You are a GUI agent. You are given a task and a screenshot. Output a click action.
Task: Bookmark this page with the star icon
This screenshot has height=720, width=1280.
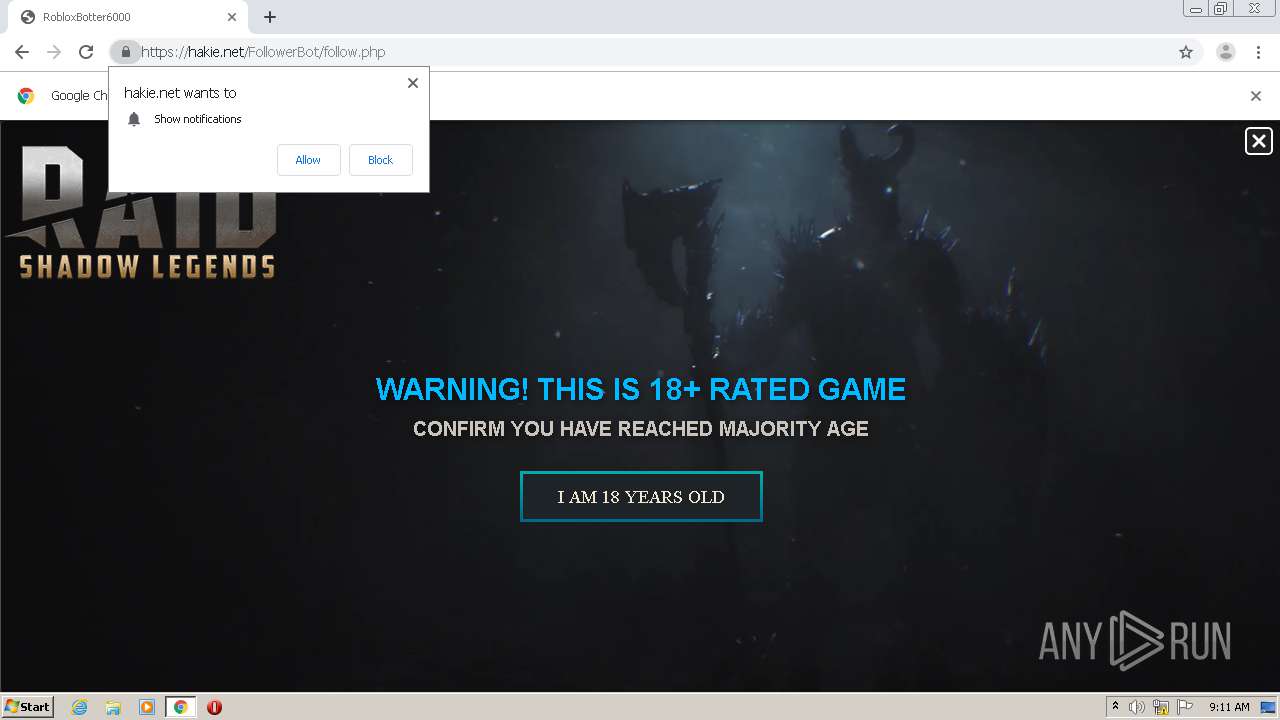(x=1186, y=52)
